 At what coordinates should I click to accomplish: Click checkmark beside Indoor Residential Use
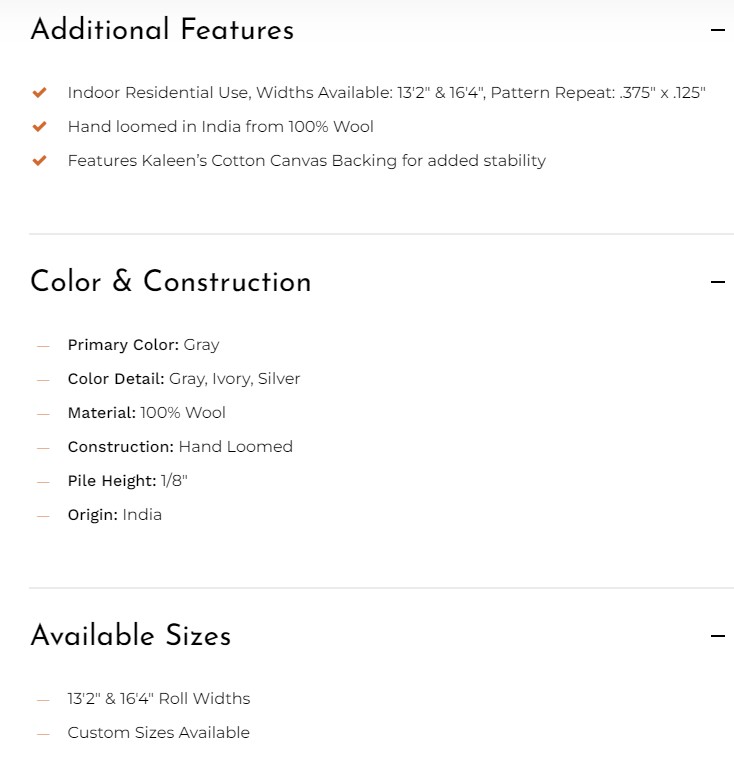tap(40, 93)
